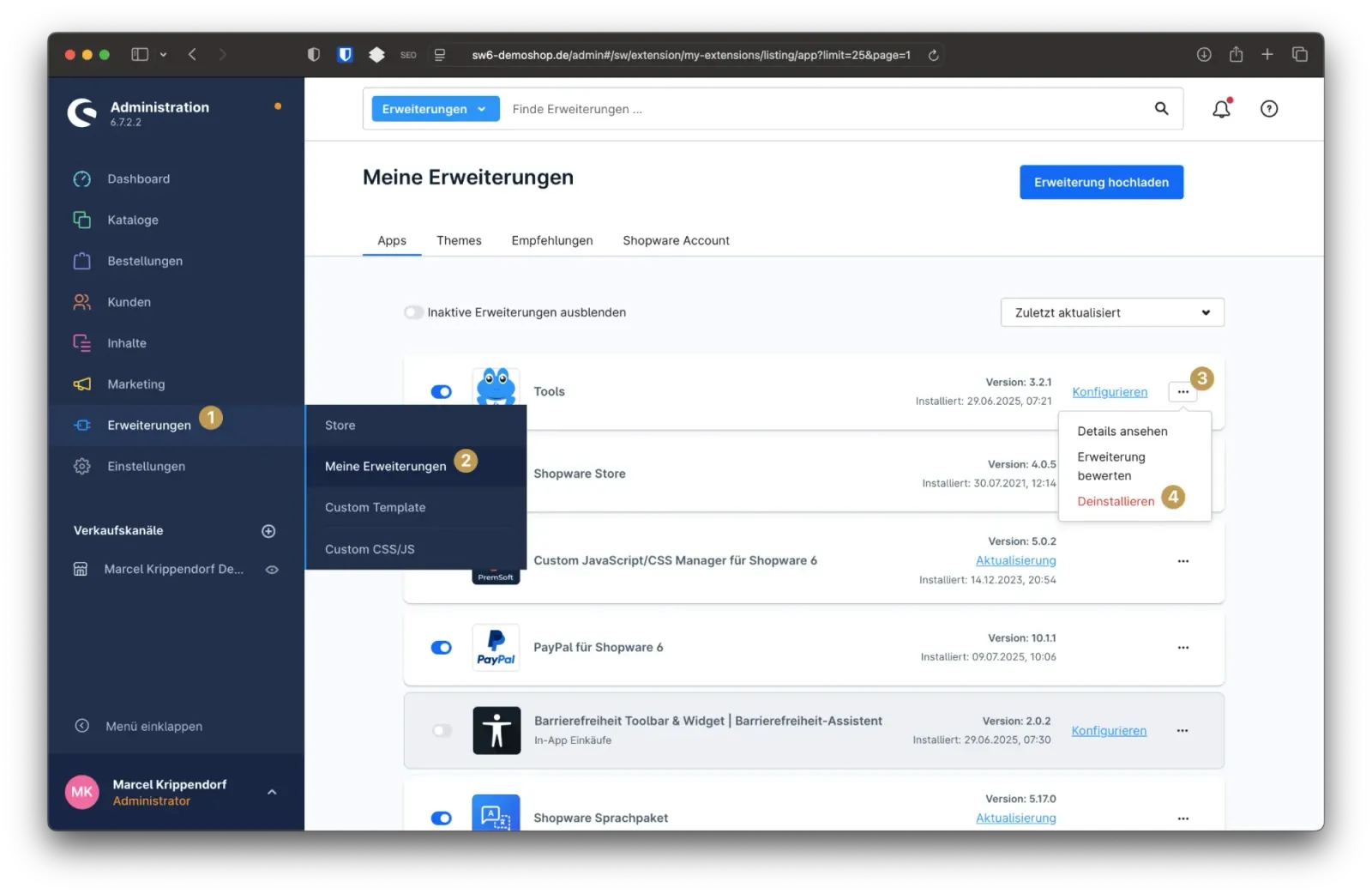The image size is (1372, 894).
Task: Deactivate the PayPal für Shopware 6 extension
Action: (x=442, y=648)
